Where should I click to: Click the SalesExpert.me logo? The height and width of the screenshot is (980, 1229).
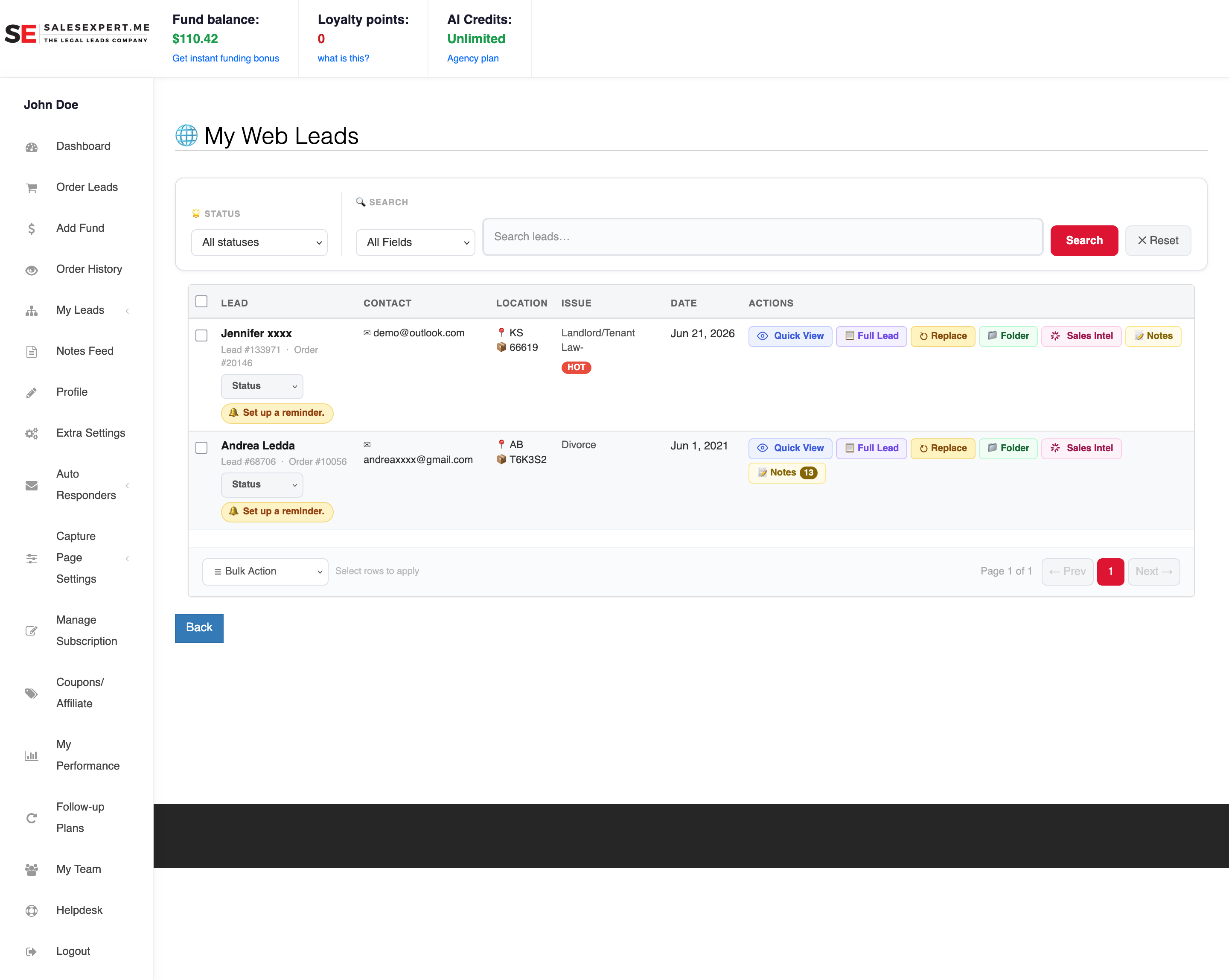pos(78,33)
